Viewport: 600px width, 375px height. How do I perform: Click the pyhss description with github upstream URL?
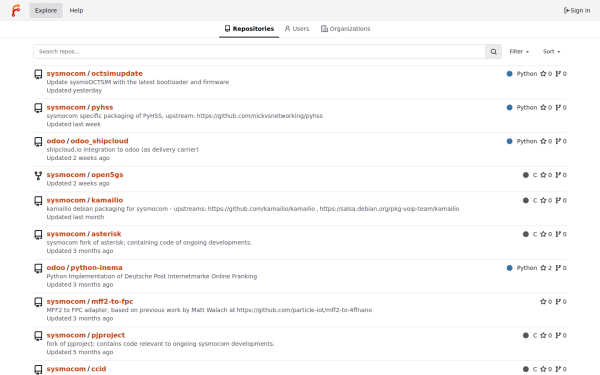coord(184,116)
